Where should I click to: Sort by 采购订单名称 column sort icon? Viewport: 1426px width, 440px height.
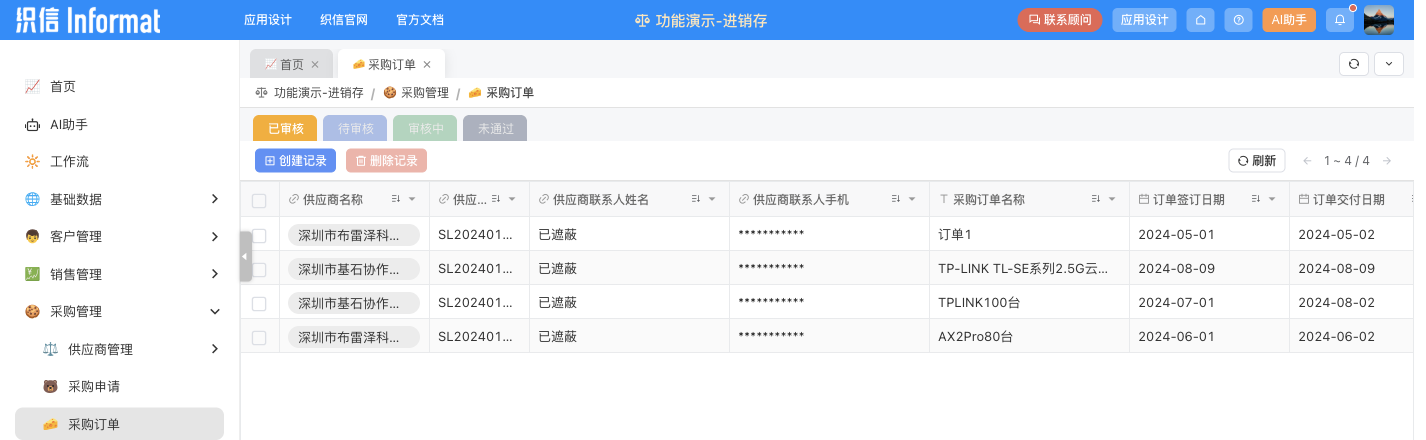(1096, 199)
